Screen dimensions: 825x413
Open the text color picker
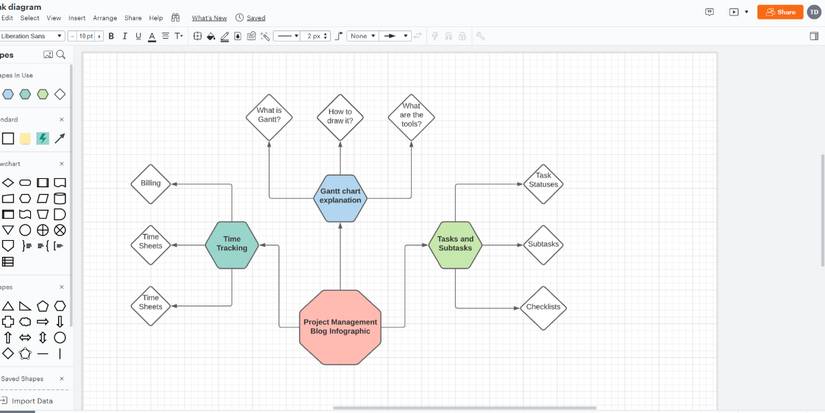[152, 36]
